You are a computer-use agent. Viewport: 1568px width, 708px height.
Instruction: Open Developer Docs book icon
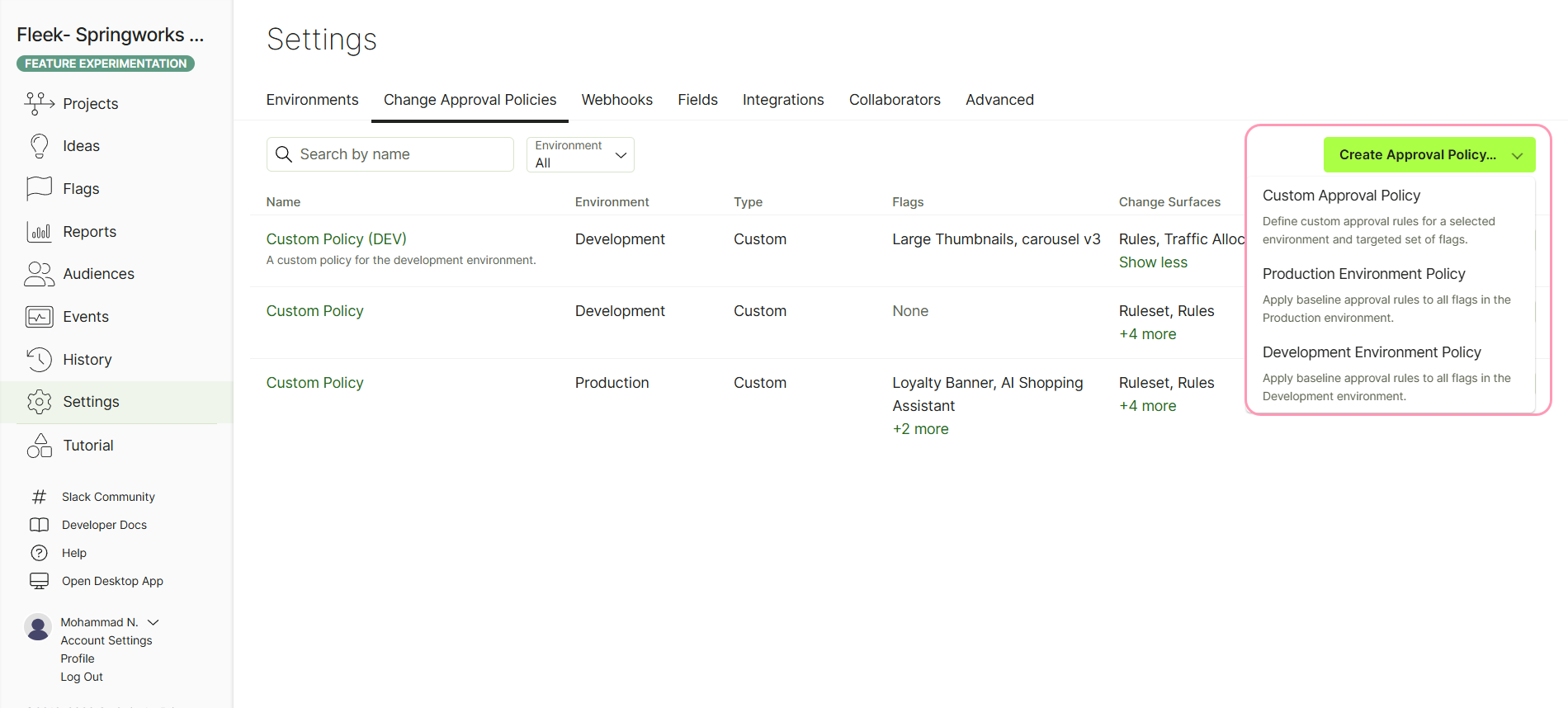point(39,525)
